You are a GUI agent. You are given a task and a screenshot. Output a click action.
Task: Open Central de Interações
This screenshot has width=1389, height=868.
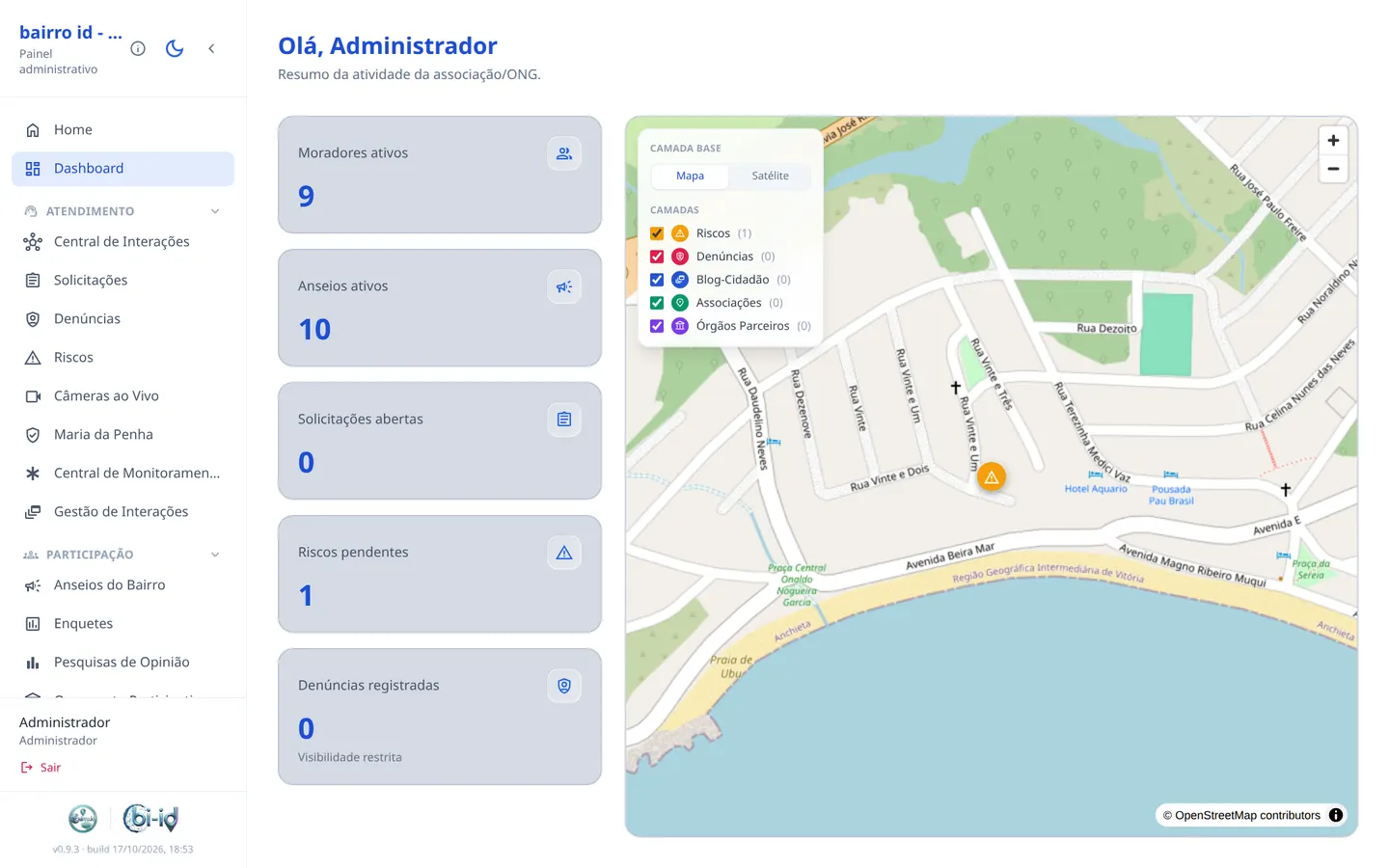tap(123, 241)
